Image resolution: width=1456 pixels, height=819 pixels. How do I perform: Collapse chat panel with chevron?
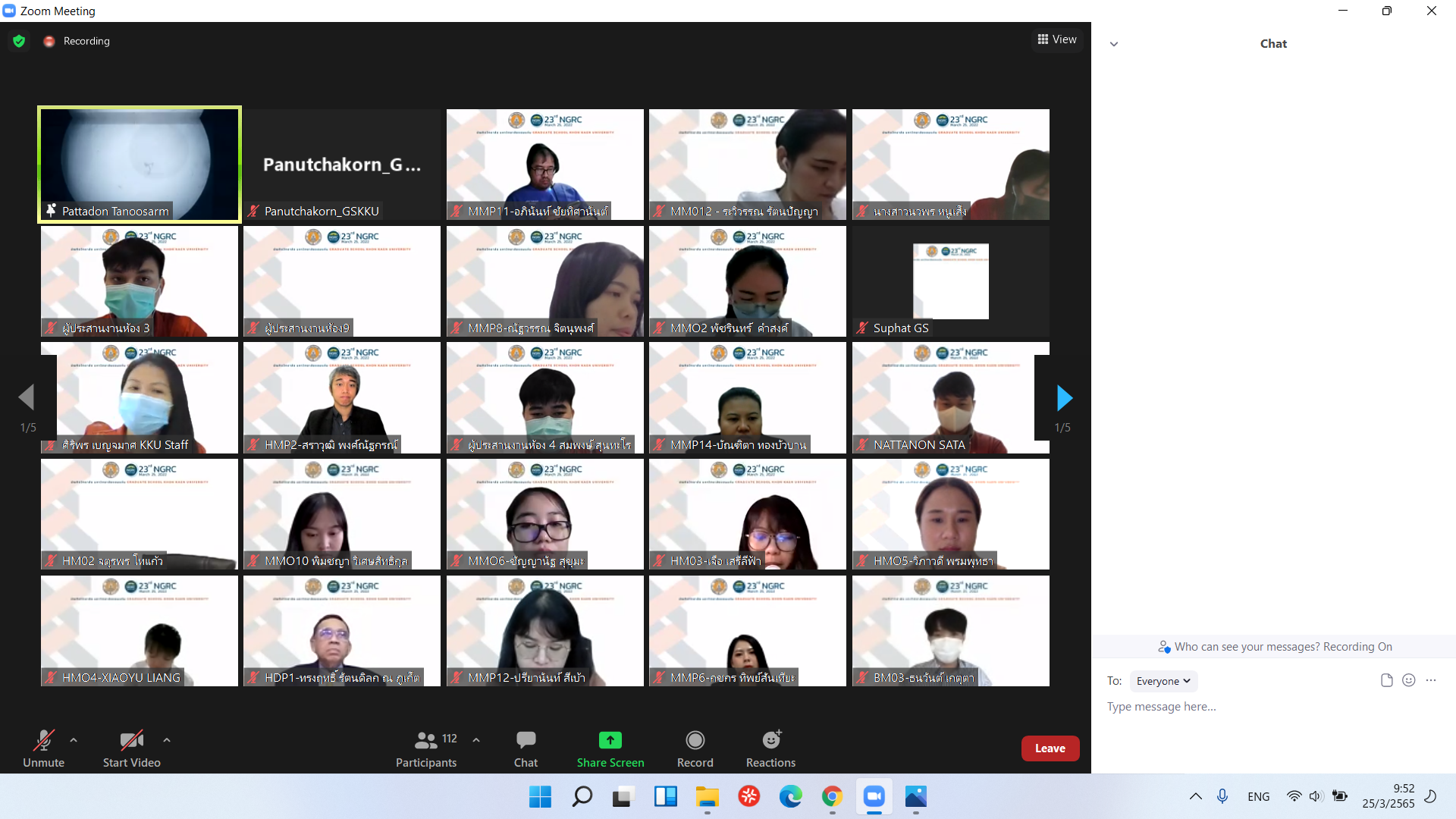(1114, 44)
